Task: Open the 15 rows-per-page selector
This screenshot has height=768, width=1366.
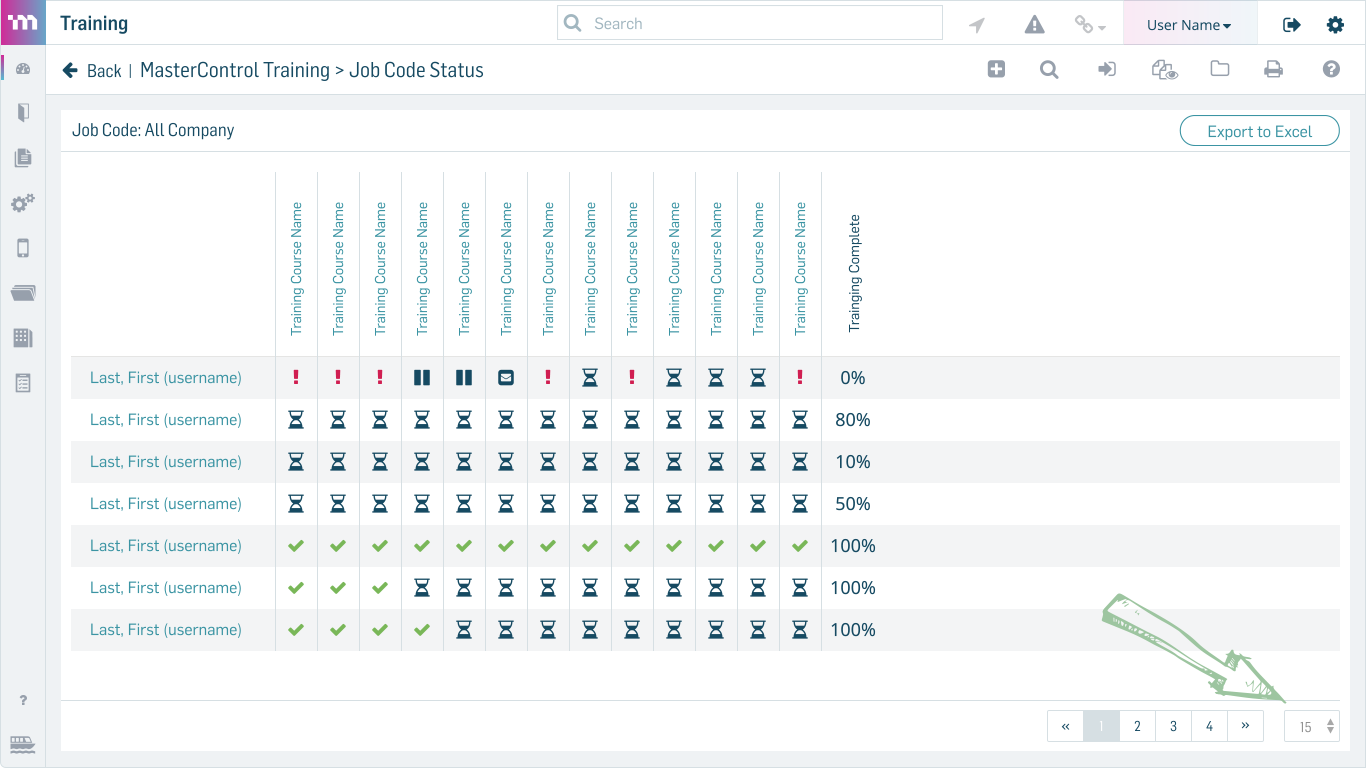Action: click(1311, 727)
